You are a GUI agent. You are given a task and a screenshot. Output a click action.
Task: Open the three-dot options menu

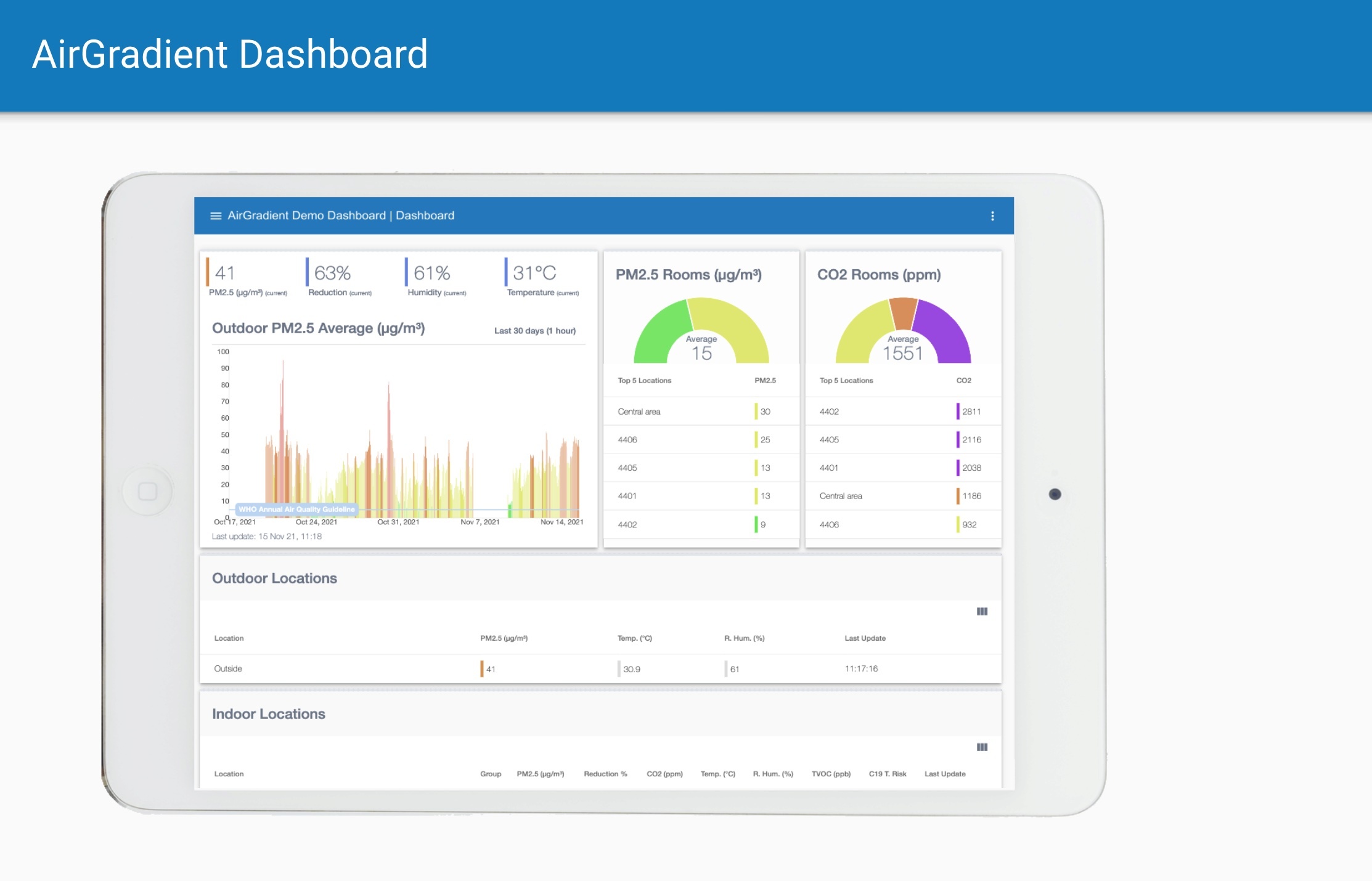pyautogui.click(x=992, y=216)
